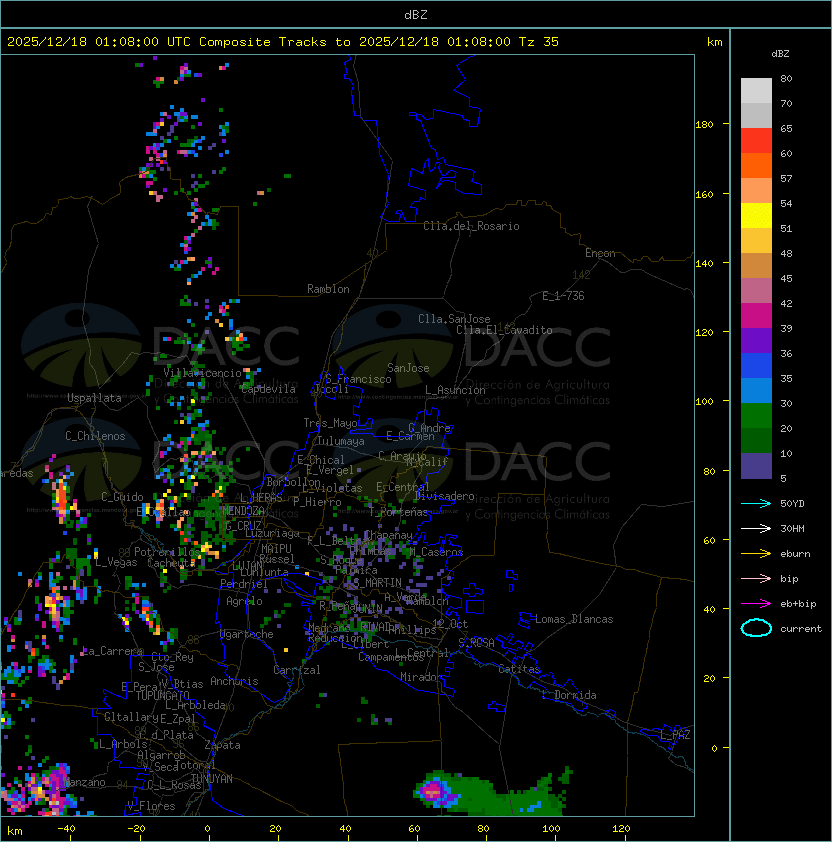The width and height of the screenshot is (832, 842).
Task: Click the Potrerillos map label
Action: (167, 552)
